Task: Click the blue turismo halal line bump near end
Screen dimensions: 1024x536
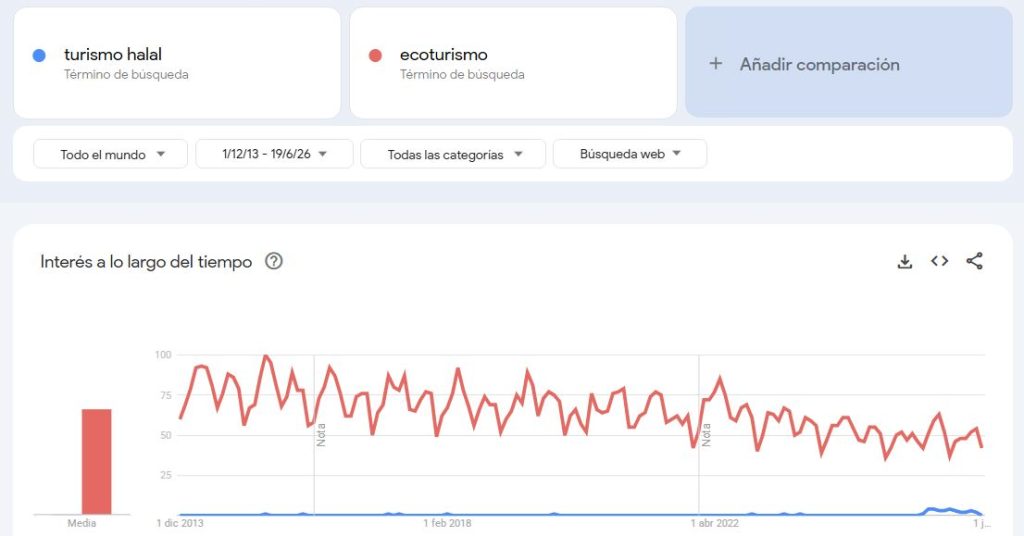Action: tap(947, 511)
